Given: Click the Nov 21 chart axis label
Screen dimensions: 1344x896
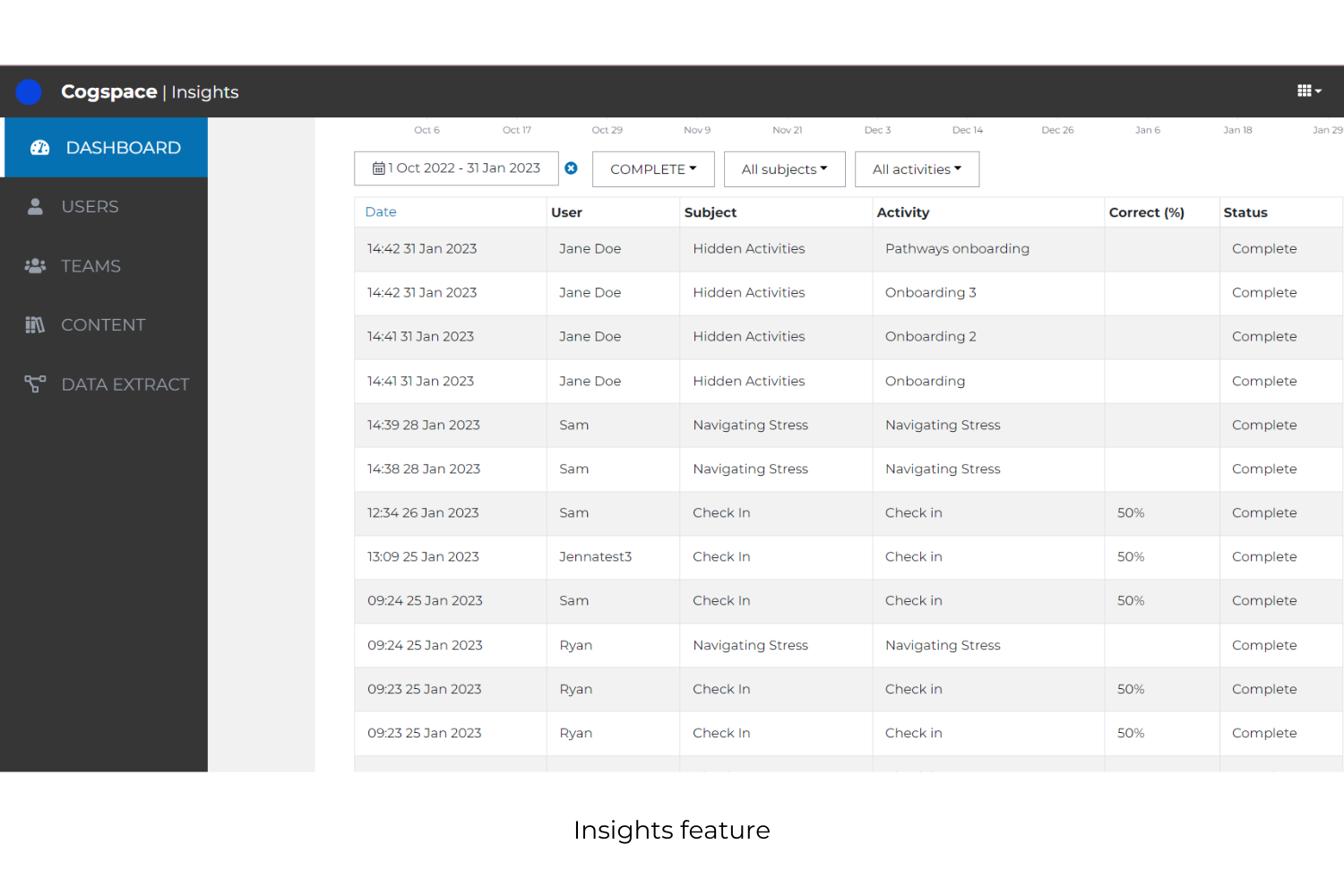Looking at the screenshot, I should (788, 130).
